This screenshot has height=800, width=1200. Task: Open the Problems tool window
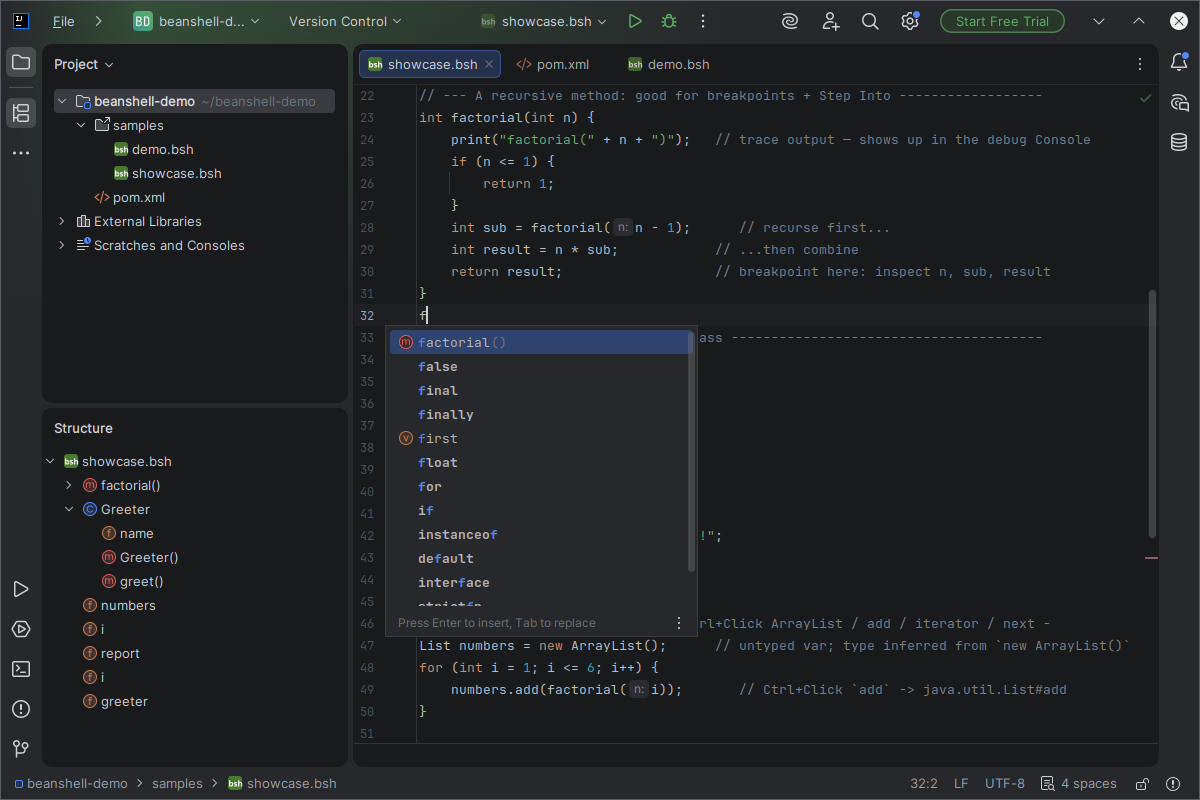pyautogui.click(x=20, y=709)
